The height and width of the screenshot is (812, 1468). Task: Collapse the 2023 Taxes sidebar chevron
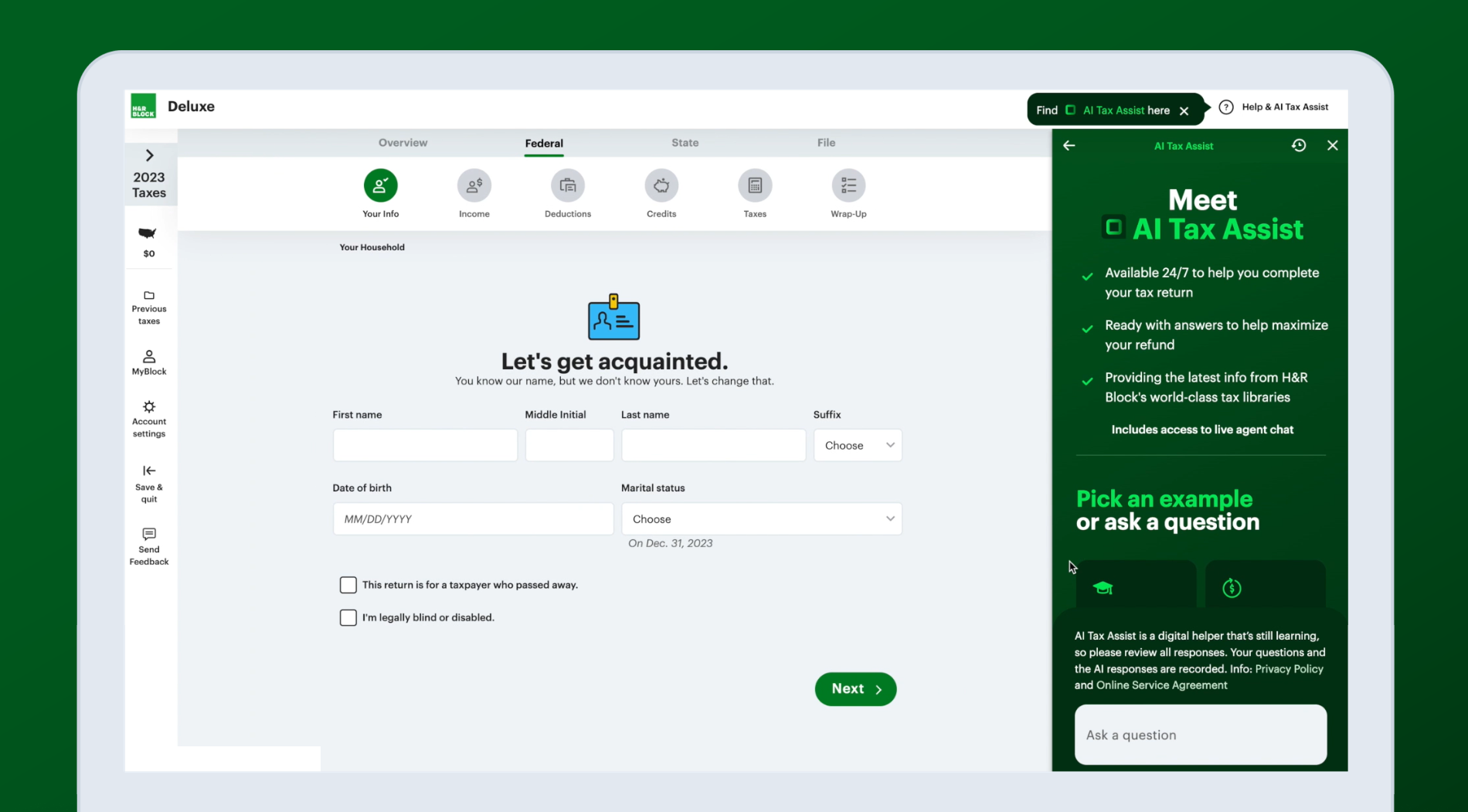[149, 155]
